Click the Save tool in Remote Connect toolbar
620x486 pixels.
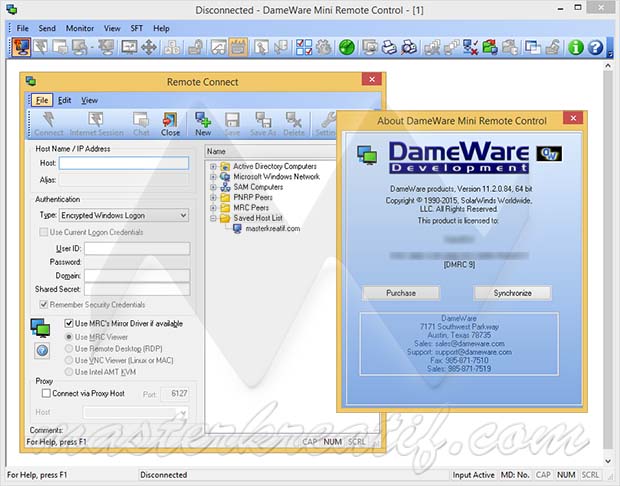[232, 124]
